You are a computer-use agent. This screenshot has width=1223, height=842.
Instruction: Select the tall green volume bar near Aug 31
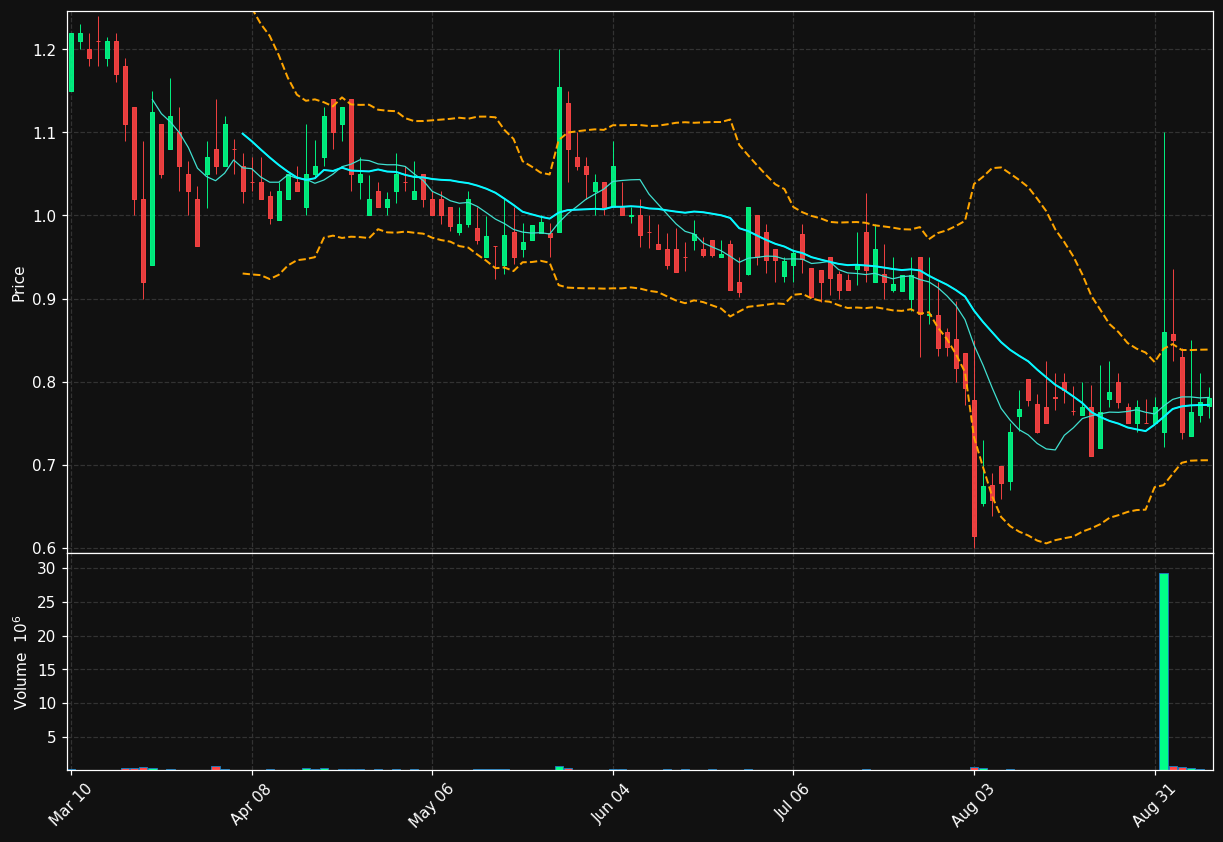(1164, 671)
